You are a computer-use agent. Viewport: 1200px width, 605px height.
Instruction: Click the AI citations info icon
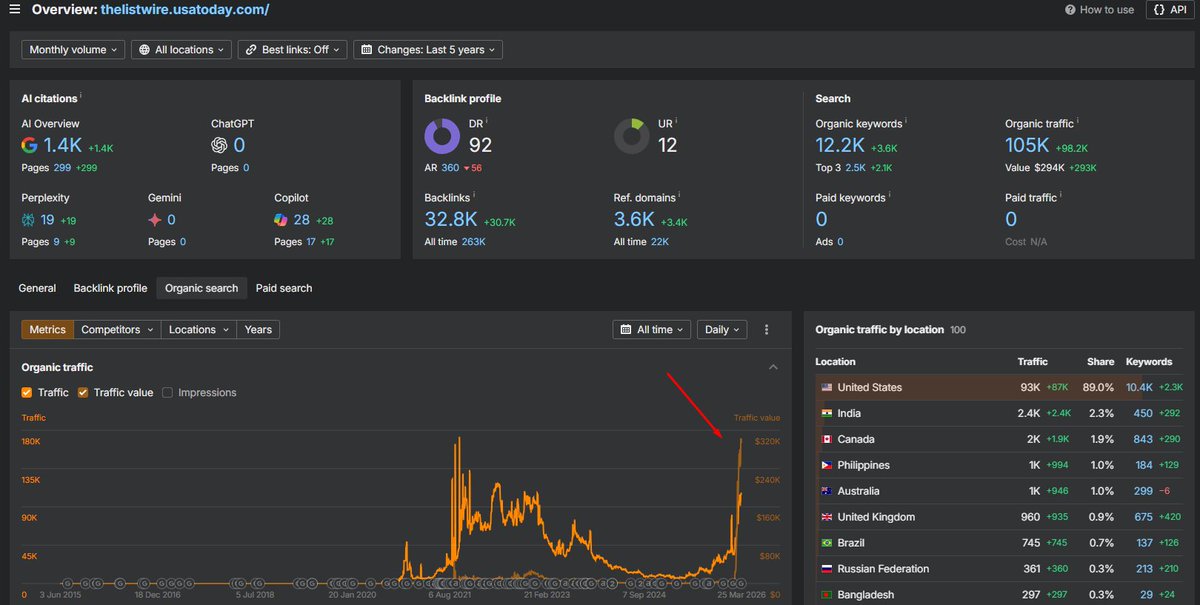81,96
